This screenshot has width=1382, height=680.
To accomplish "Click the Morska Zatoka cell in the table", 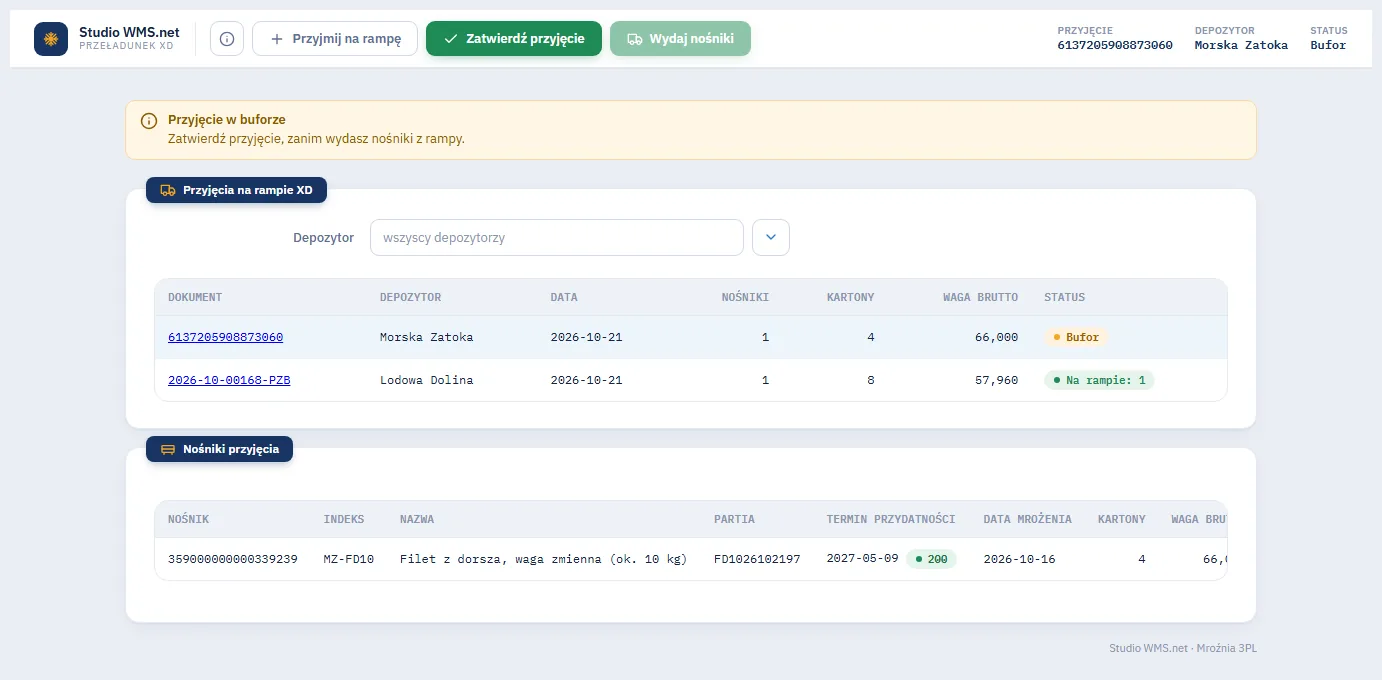I will [426, 337].
